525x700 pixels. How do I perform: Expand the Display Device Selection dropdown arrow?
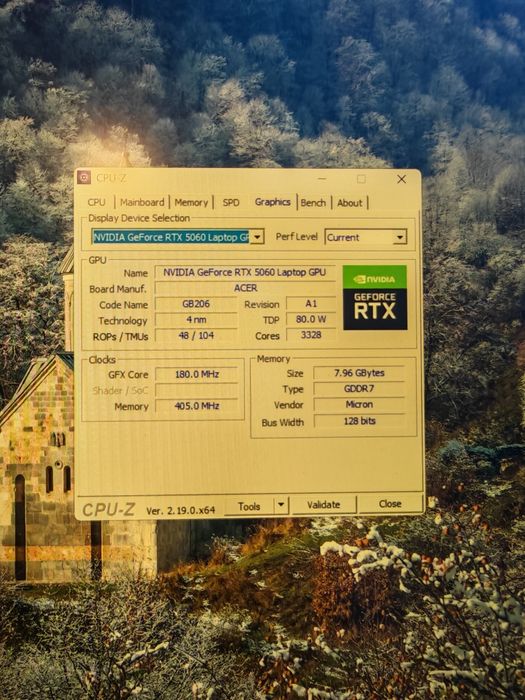tap(257, 237)
